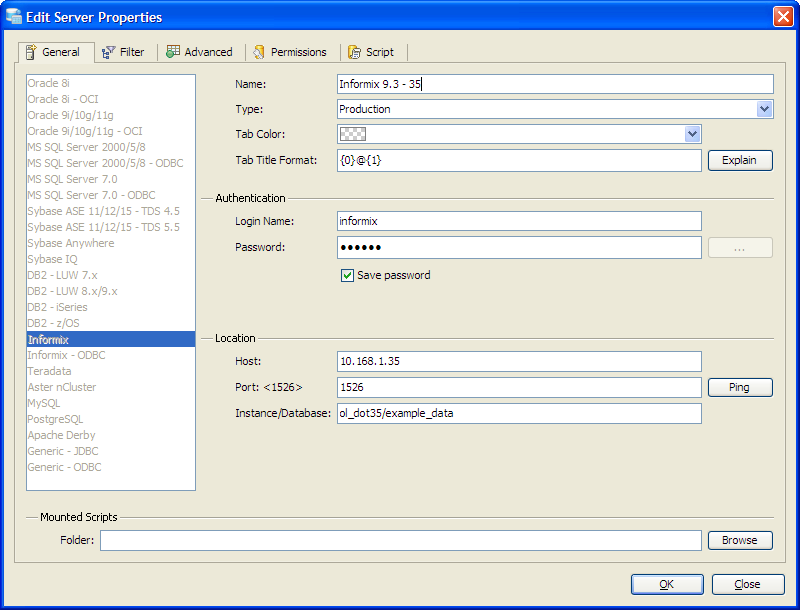Switch to the Script tab
The height and width of the screenshot is (610, 800).
371,52
